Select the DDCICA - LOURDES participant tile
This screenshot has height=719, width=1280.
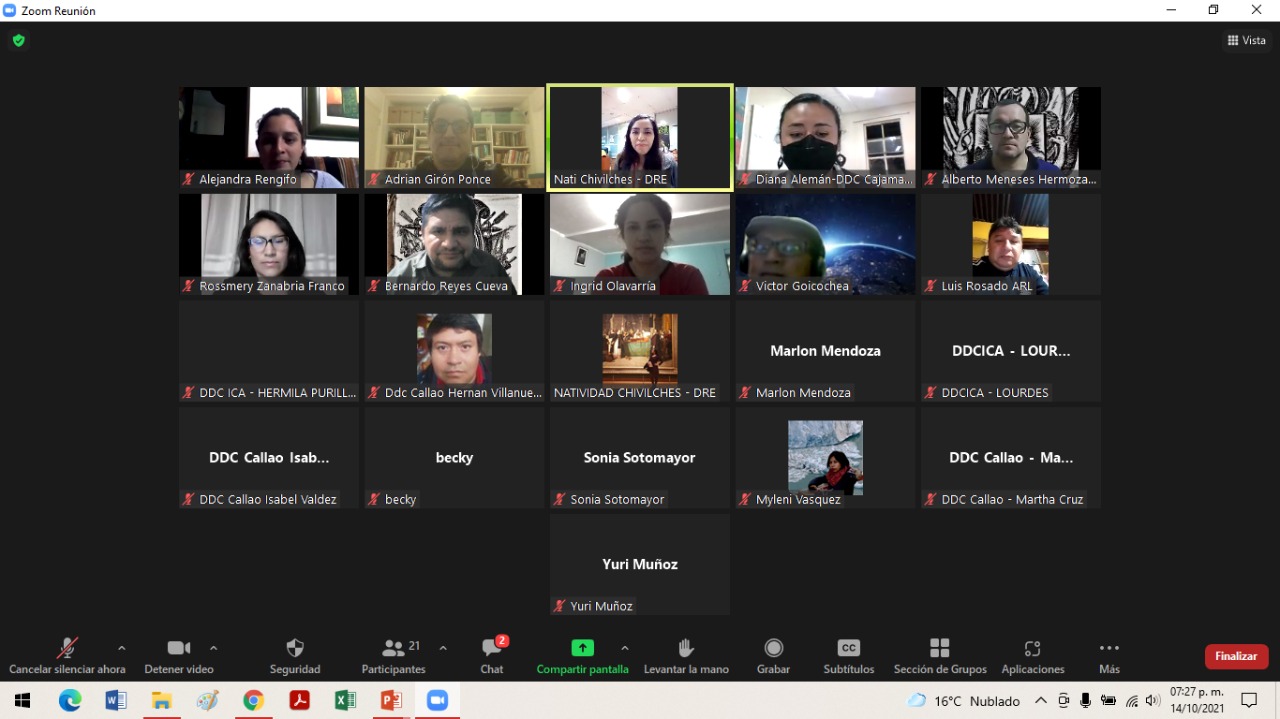(1011, 351)
